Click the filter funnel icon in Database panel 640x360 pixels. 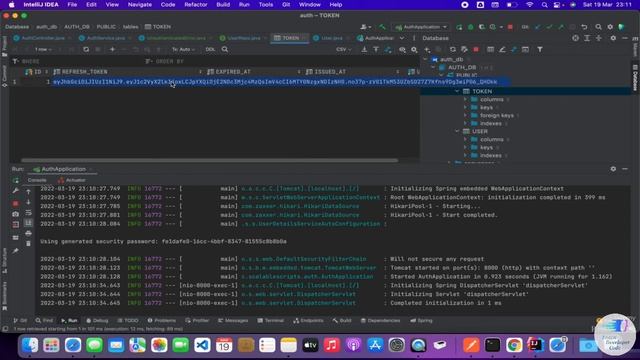pyautogui.click(x=540, y=49)
